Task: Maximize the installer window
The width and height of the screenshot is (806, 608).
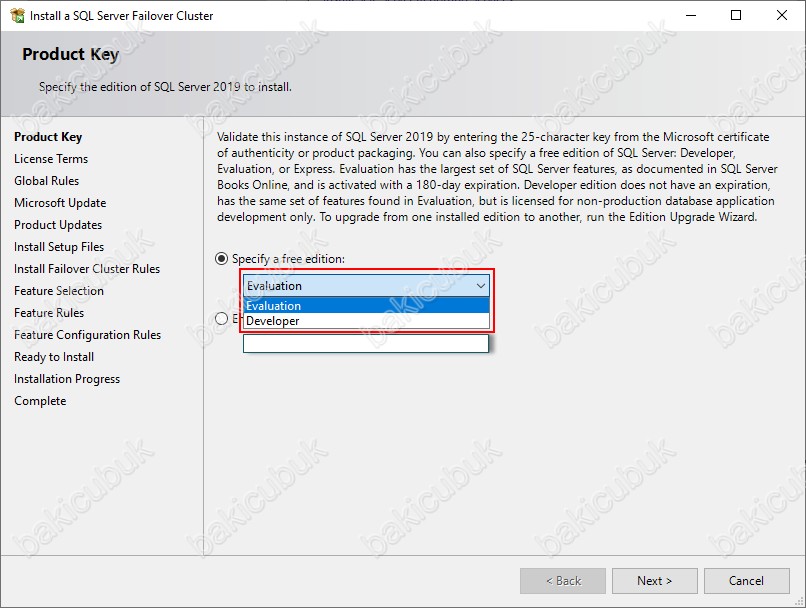Action: (736, 15)
